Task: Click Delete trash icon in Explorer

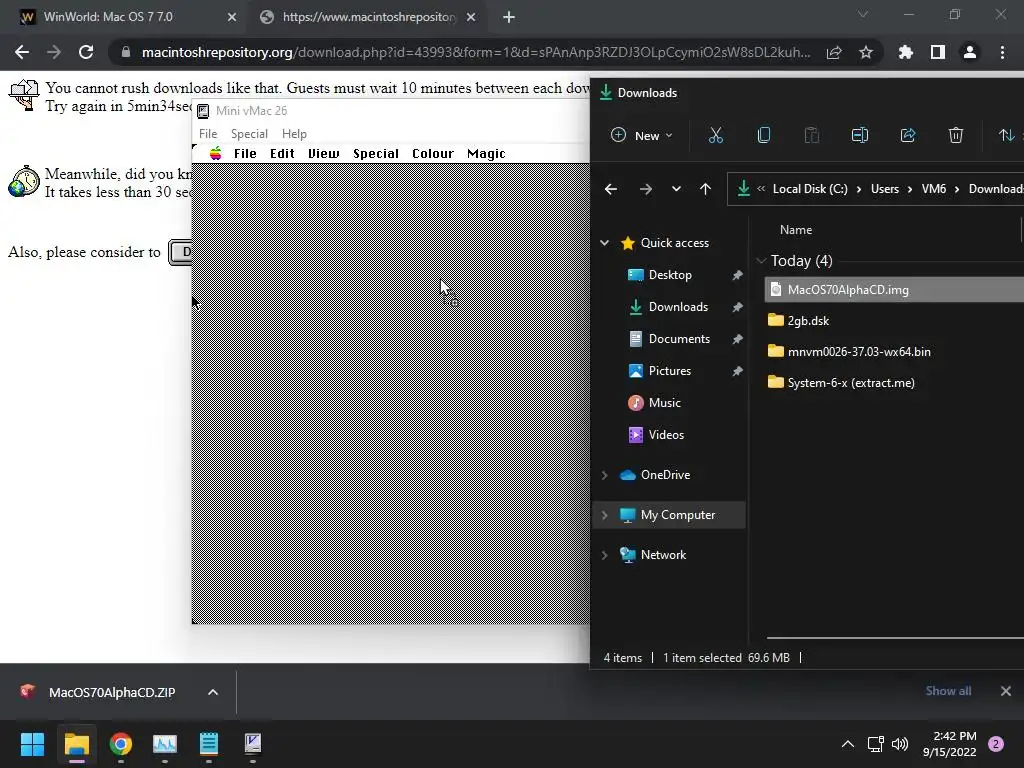Action: click(955, 135)
